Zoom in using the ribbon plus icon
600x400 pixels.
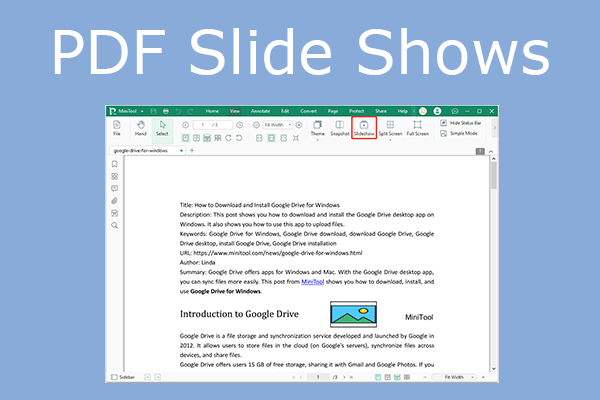coord(299,125)
